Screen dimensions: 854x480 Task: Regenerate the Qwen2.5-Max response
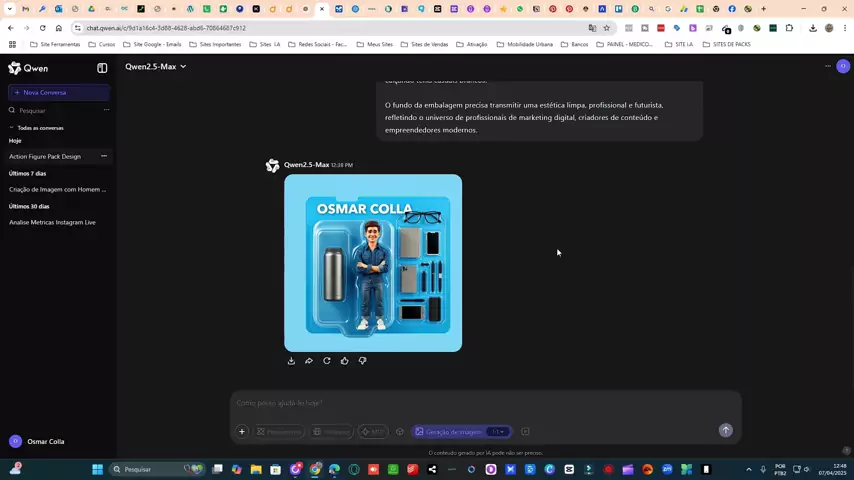(x=327, y=361)
